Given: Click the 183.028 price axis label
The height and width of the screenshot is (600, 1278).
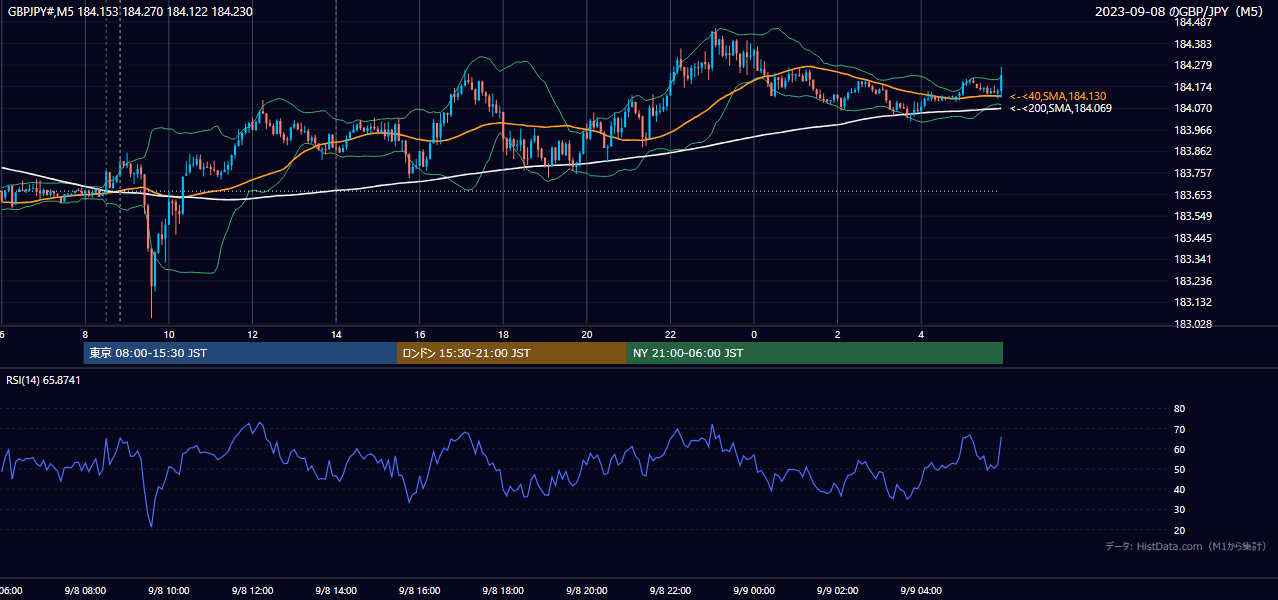Looking at the screenshot, I should [1193, 324].
